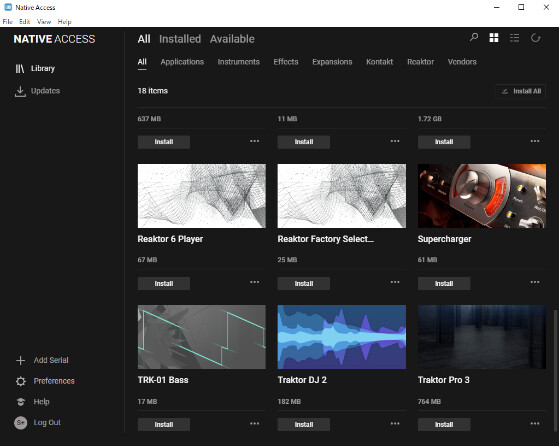Open more options for Traktor Pro 3
The width and height of the screenshot is (559, 446).
coord(535,424)
